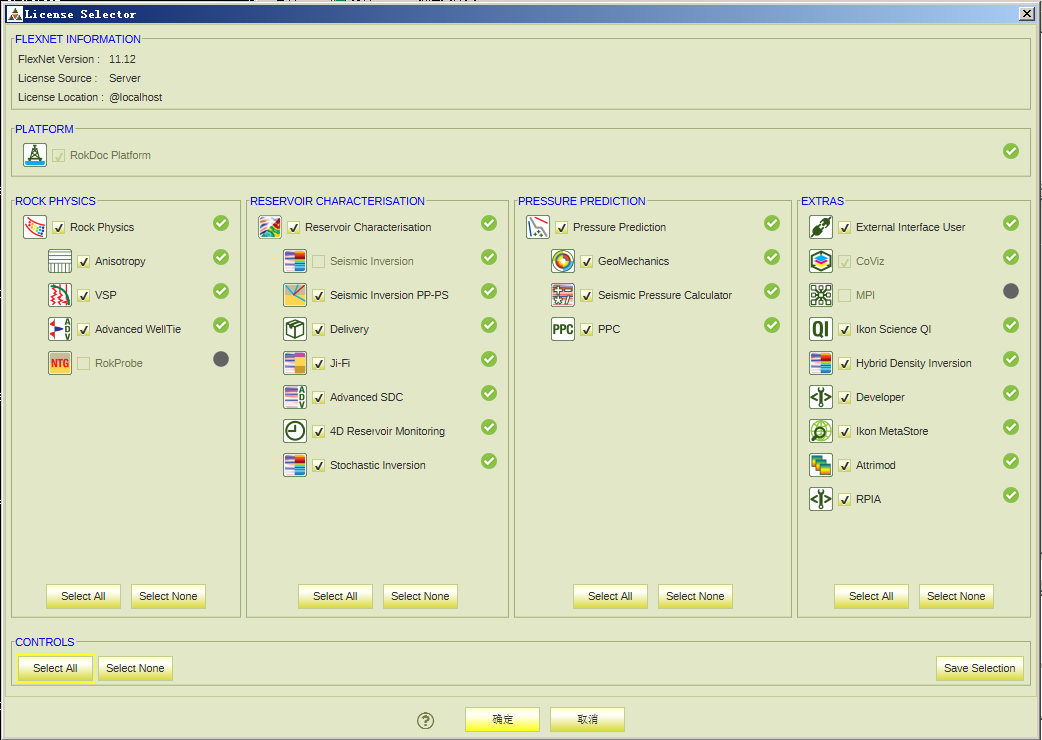Cancel with the 取消 button
Image resolution: width=1042 pixels, height=740 pixels.
[587, 719]
